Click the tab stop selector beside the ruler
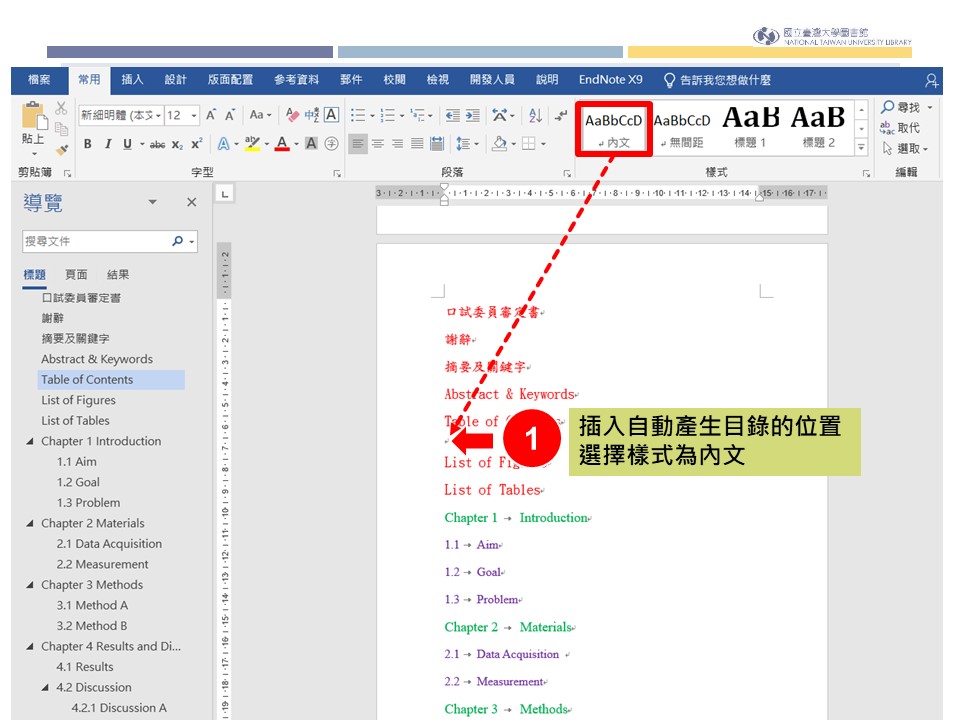960x720 pixels. click(225, 194)
